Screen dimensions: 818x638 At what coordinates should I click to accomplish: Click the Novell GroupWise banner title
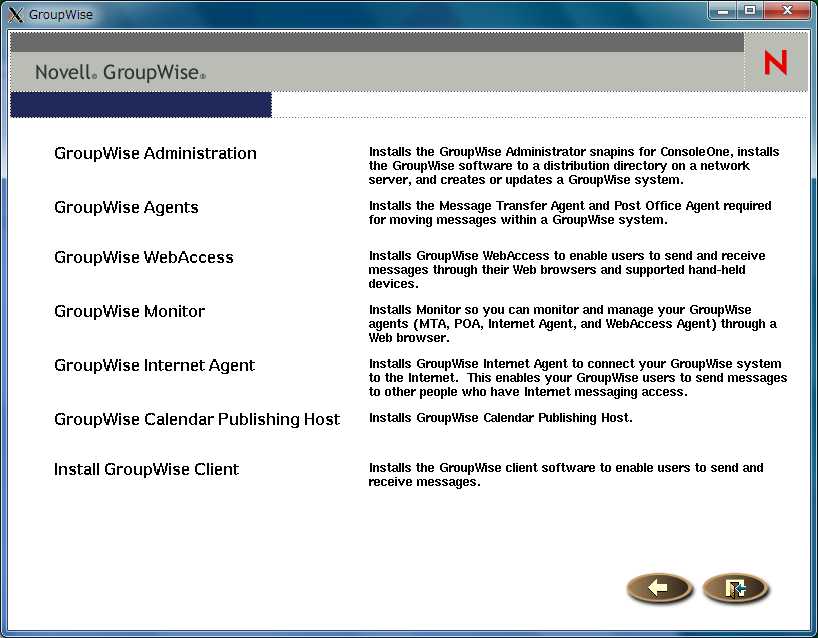coord(121,73)
